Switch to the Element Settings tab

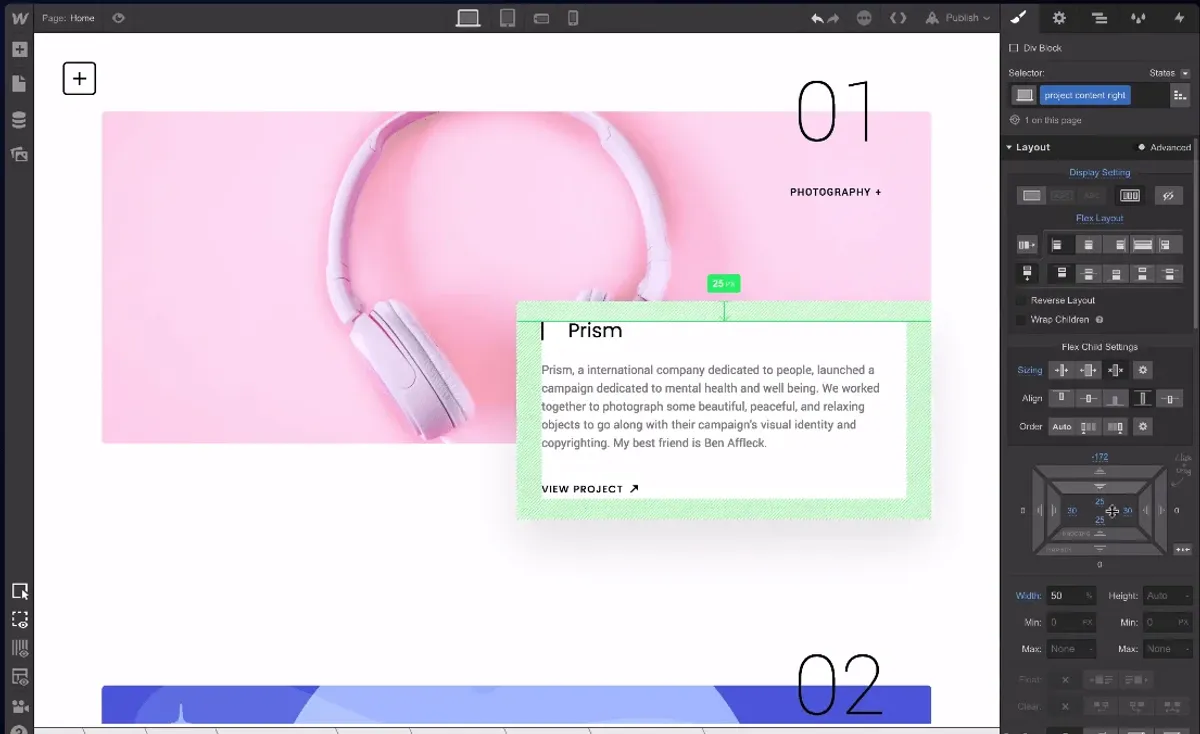point(1059,17)
